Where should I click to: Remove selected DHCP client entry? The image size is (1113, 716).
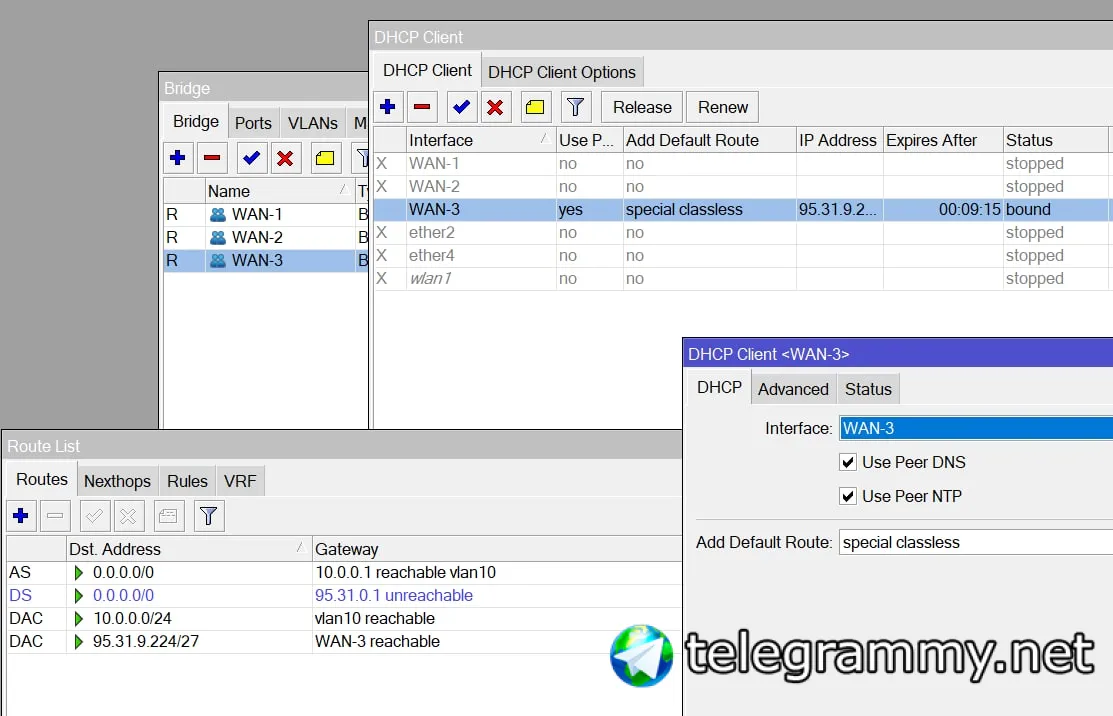422,107
